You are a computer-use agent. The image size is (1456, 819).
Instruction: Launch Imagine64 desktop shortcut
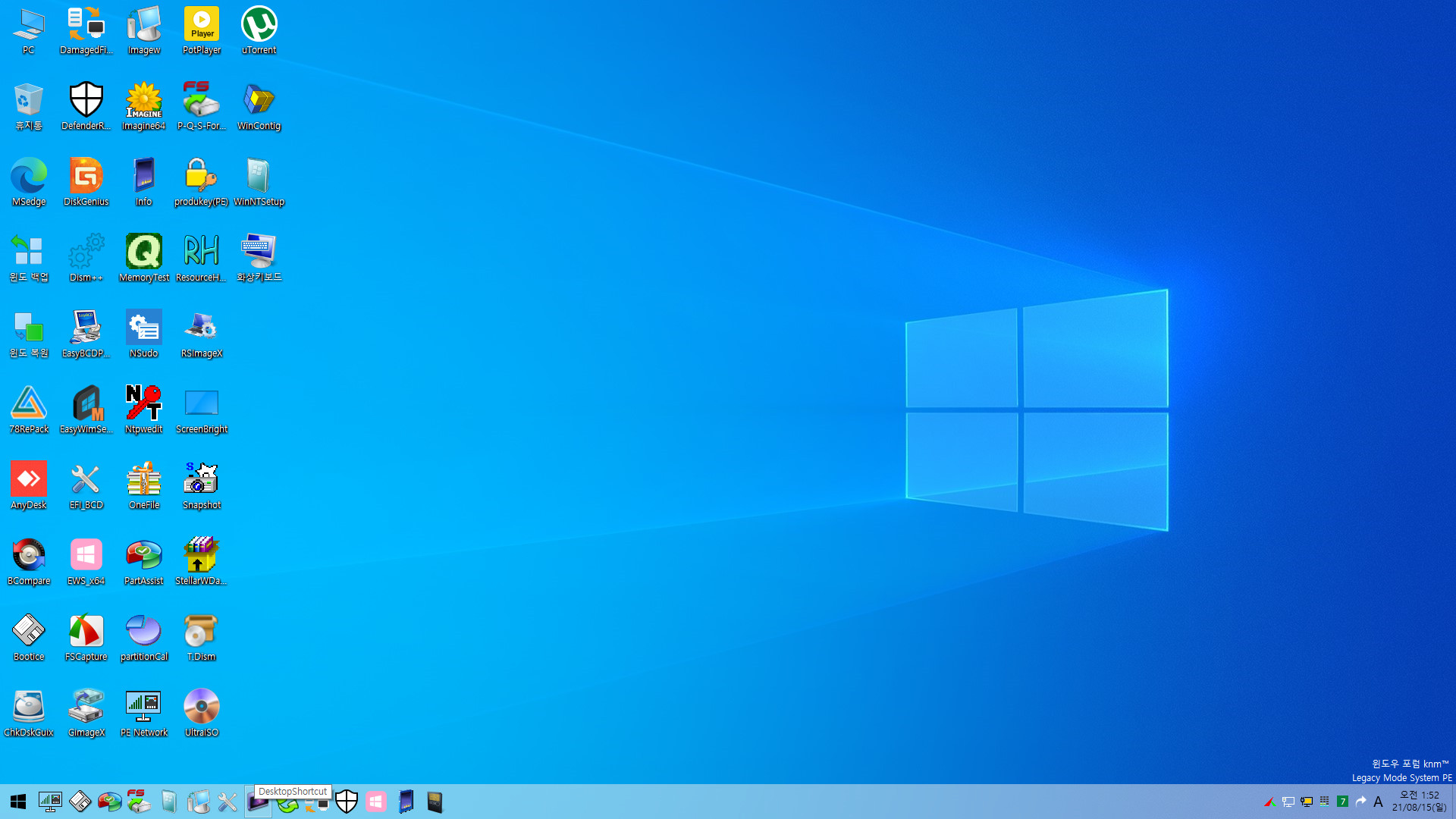pyautogui.click(x=144, y=107)
